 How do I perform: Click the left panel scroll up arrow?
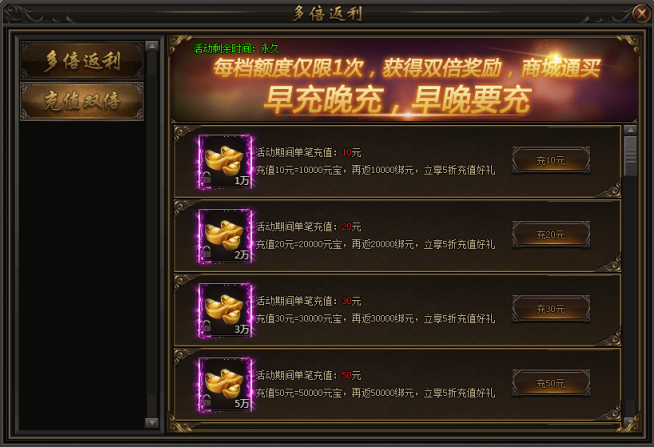152,46
